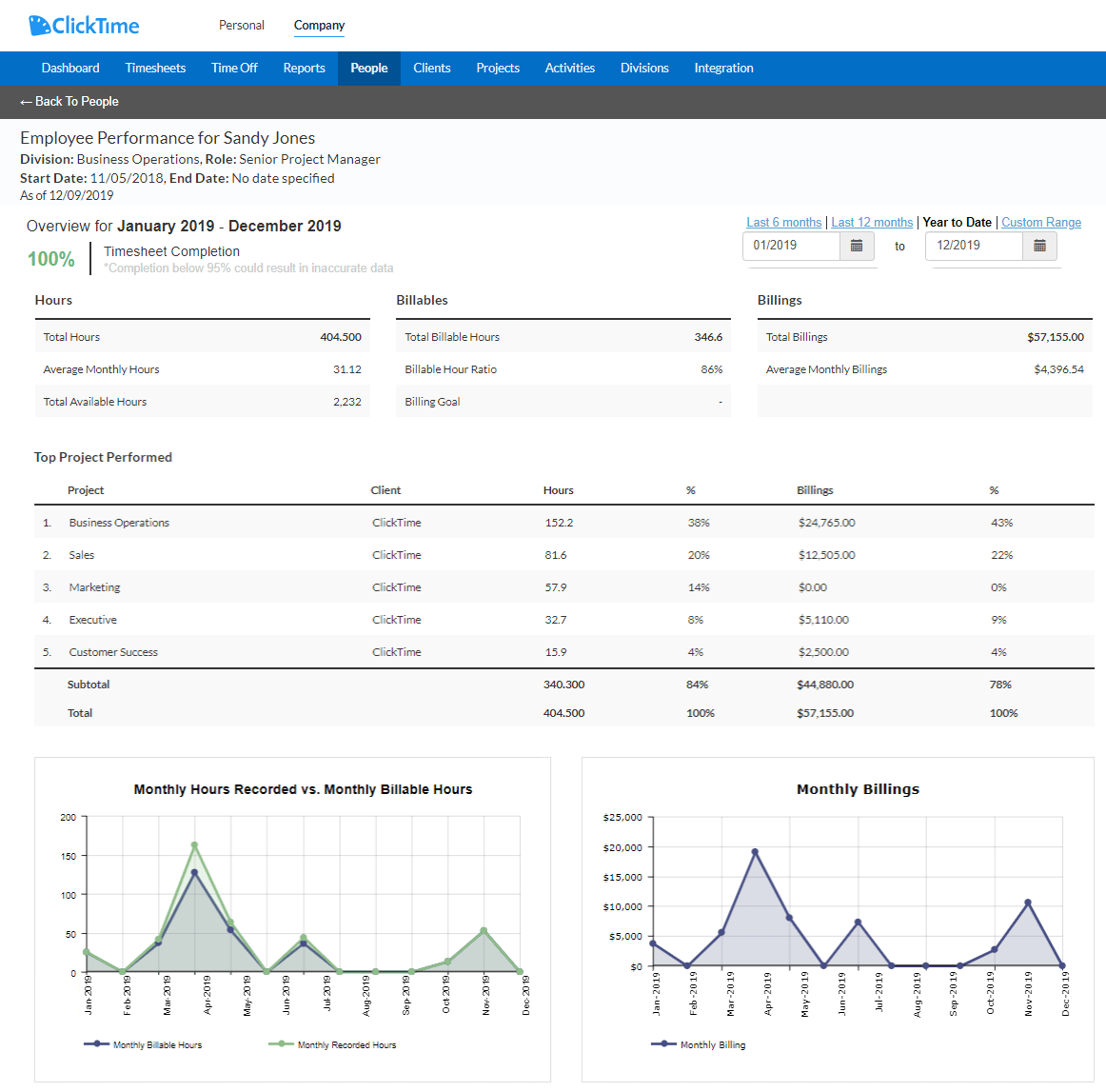Image resolution: width=1106 pixels, height=1092 pixels.
Task: Go to the Time Off section
Action: (x=234, y=69)
